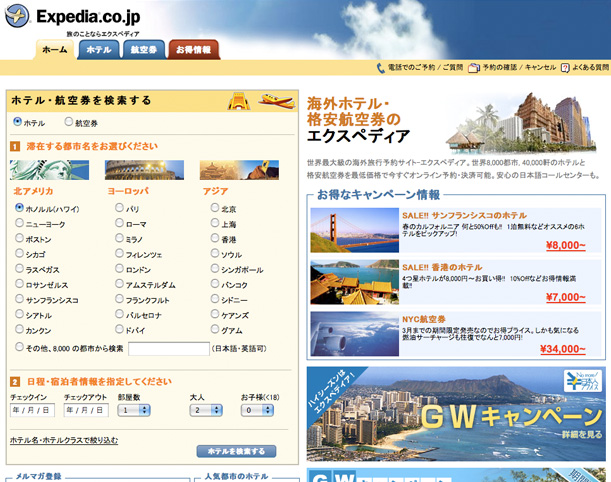Switch to the ホテル tab
Image resolution: width=611 pixels, height=482 pixels.
click(99, 50)
